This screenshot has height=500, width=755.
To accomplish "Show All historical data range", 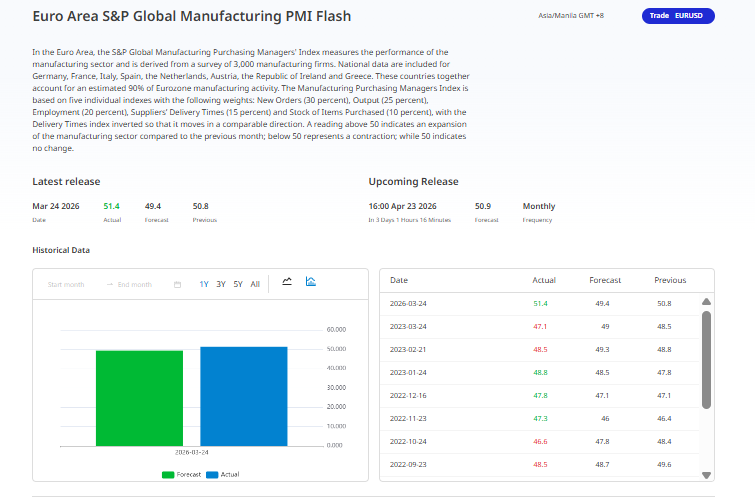I will click(x=255, y=284).
